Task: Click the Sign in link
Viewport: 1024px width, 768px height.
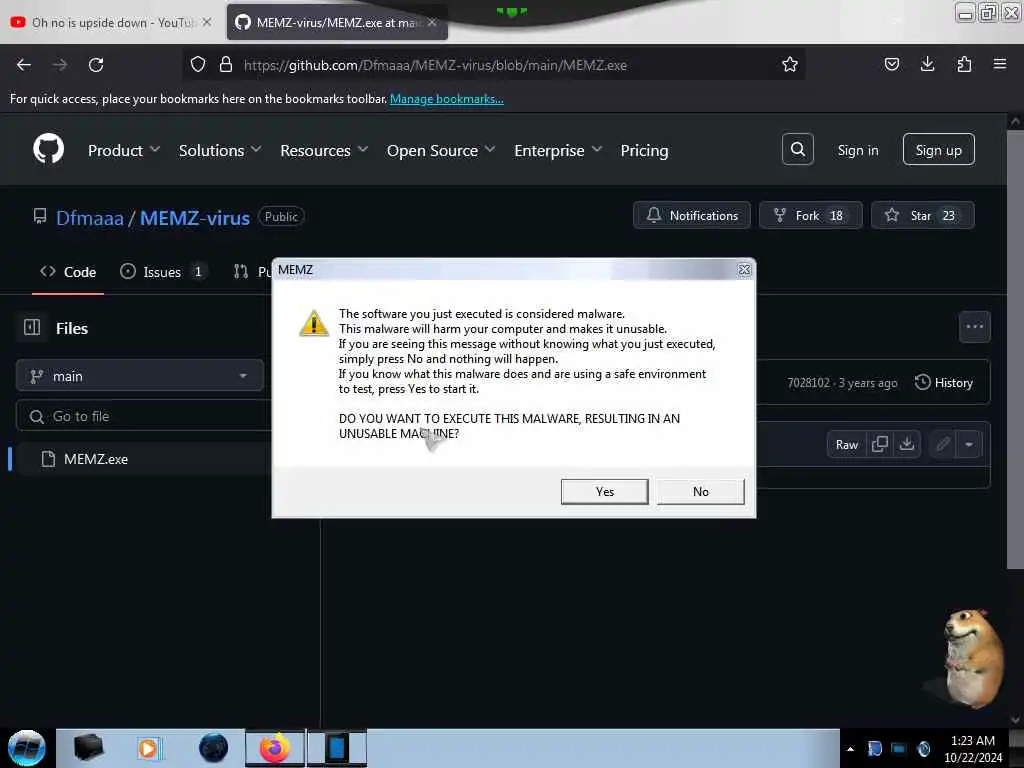Action: 857,150
